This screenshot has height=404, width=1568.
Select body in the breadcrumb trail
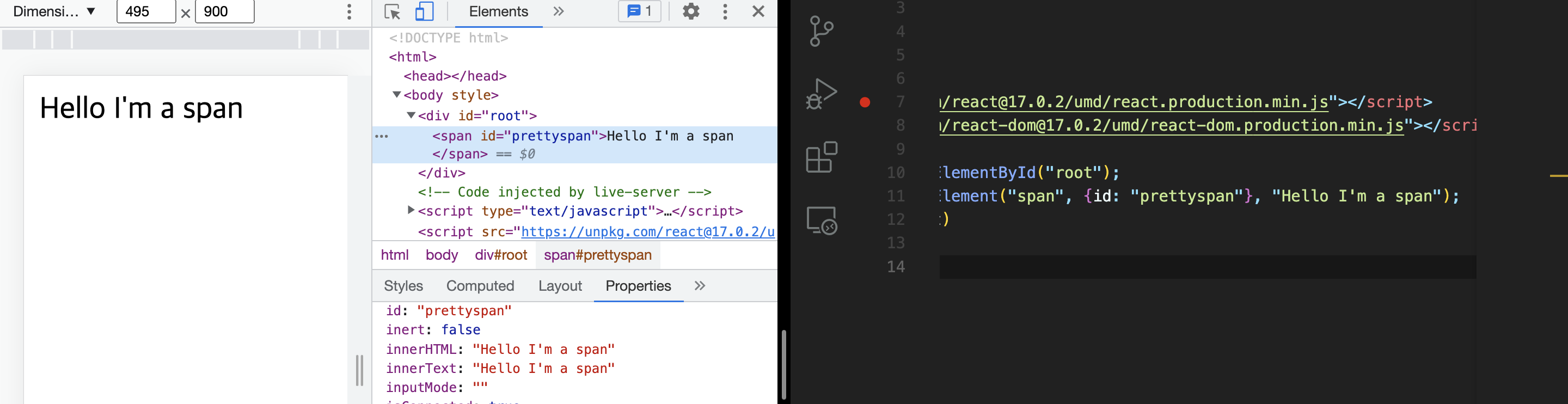(442, 255)
